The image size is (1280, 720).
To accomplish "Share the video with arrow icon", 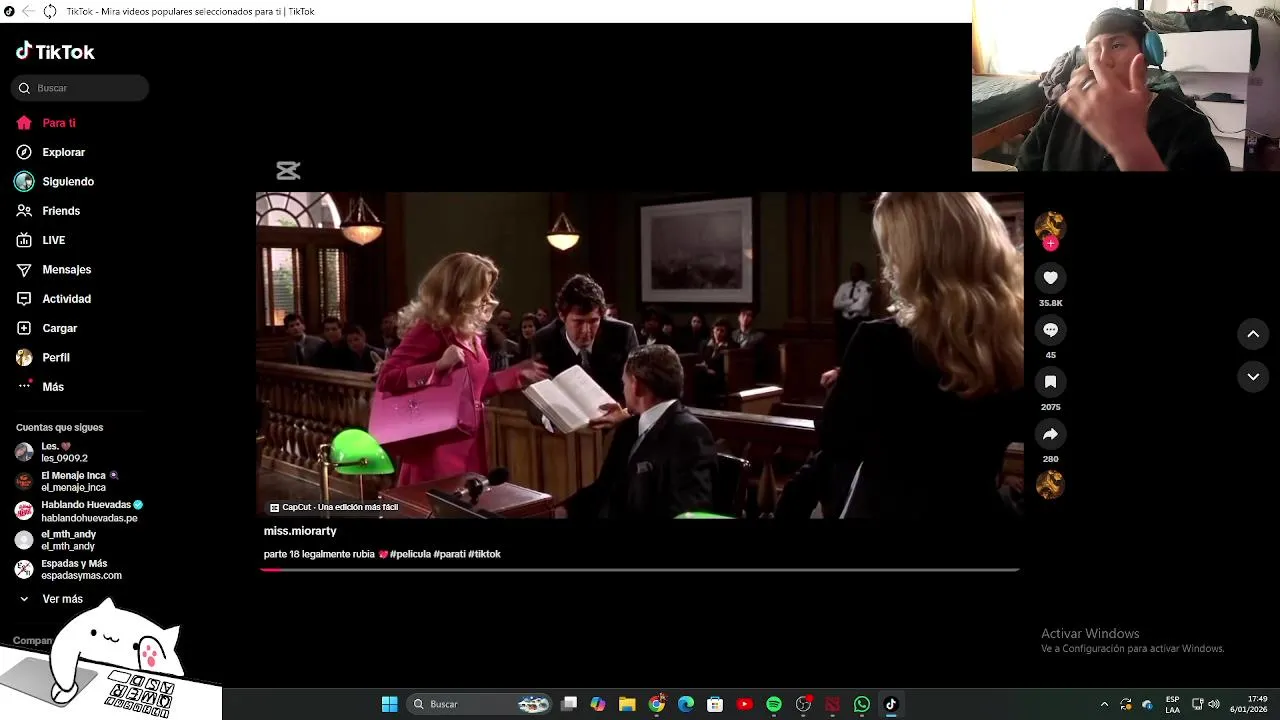I will [1050, 434].
